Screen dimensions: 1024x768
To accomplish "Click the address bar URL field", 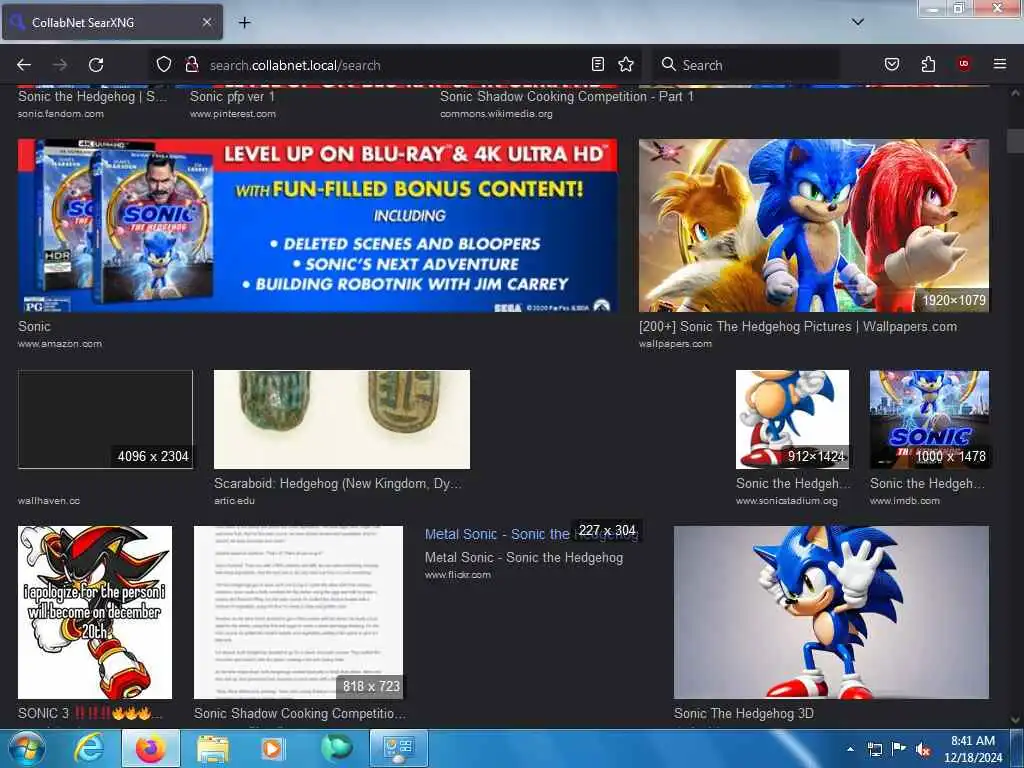I will [395, 65].
